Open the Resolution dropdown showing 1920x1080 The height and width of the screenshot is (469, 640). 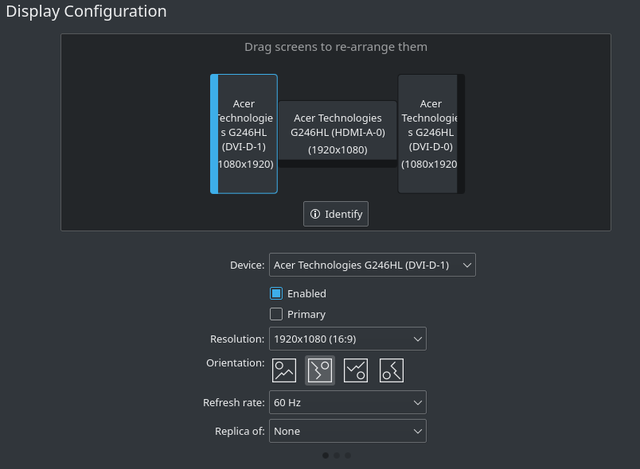pos(348,339)
